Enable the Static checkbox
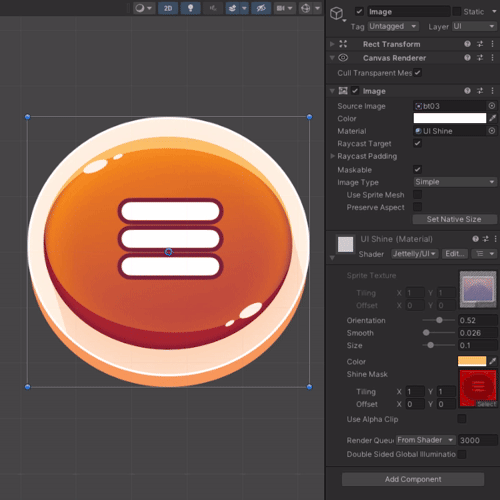 click(456, 12)
